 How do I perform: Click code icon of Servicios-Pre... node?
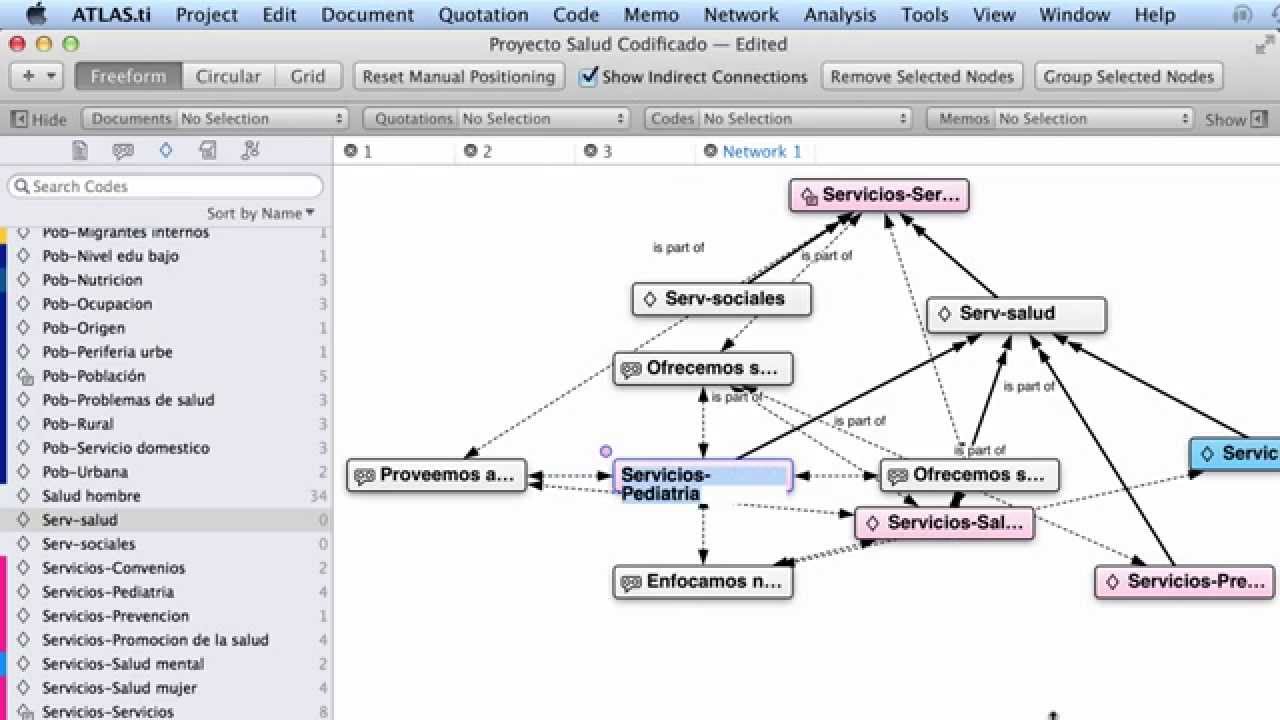coord(1112,582)
